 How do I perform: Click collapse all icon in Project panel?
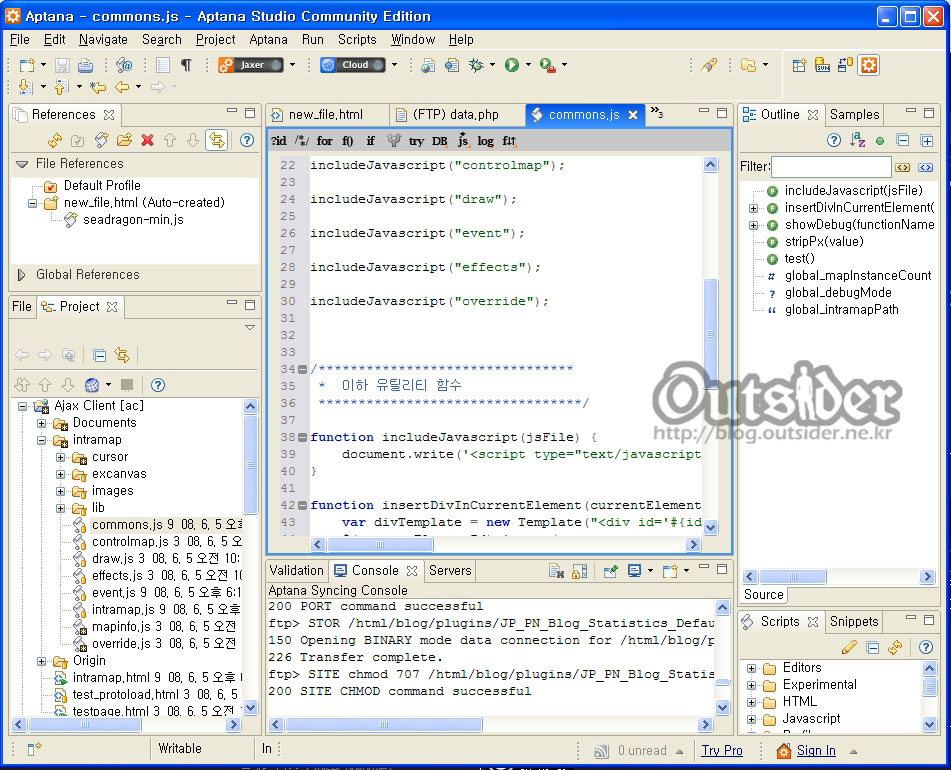click(99, 355)
